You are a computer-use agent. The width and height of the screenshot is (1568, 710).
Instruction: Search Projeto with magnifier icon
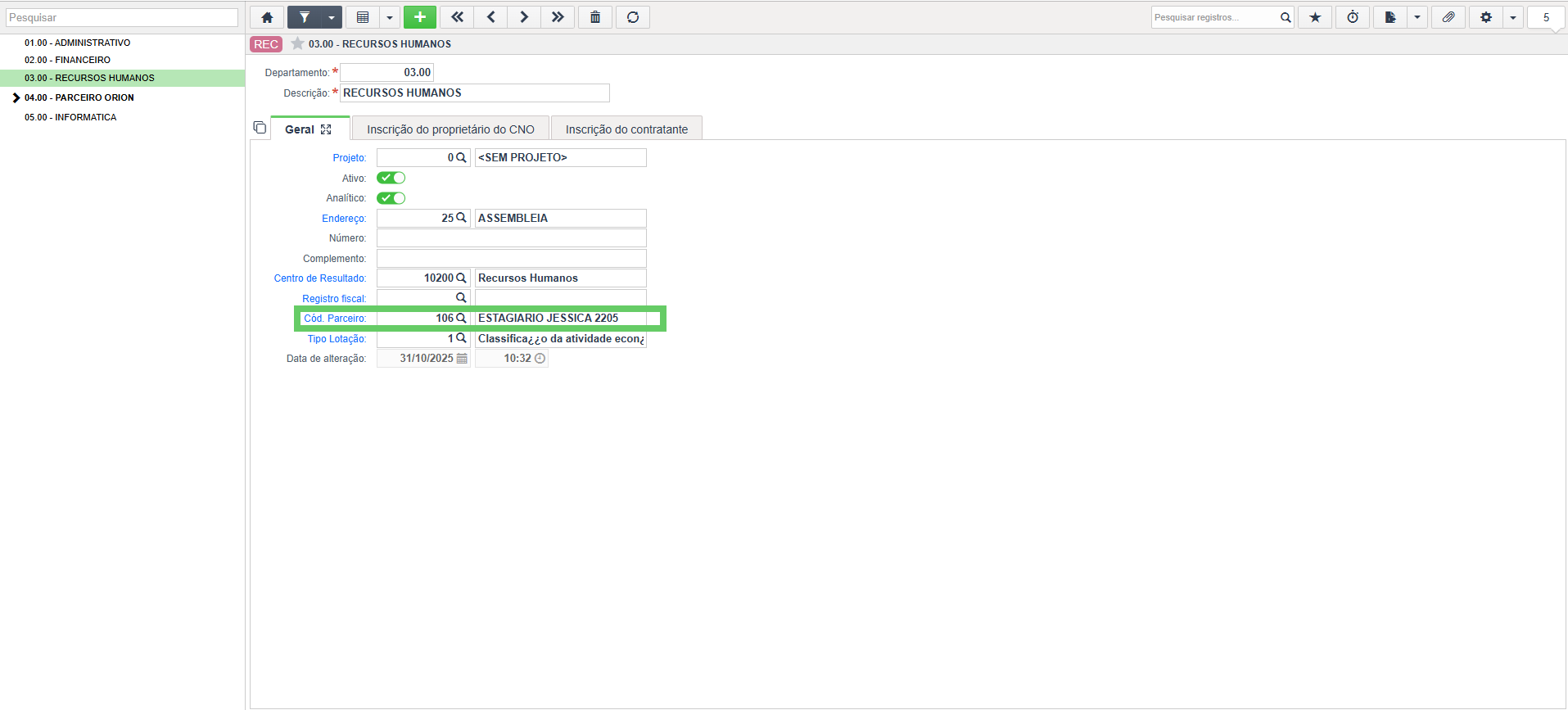pyautogui.click(x=461, y=157)
